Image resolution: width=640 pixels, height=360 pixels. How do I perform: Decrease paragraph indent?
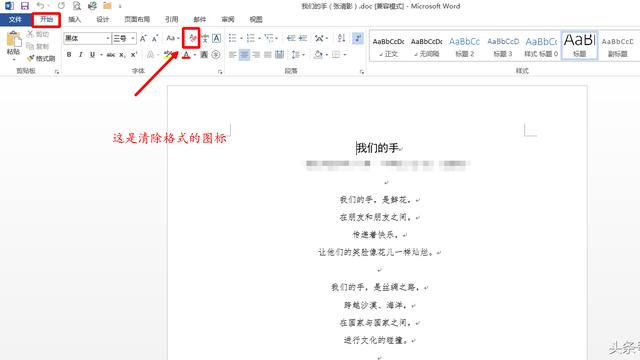(x=291, y=38)
